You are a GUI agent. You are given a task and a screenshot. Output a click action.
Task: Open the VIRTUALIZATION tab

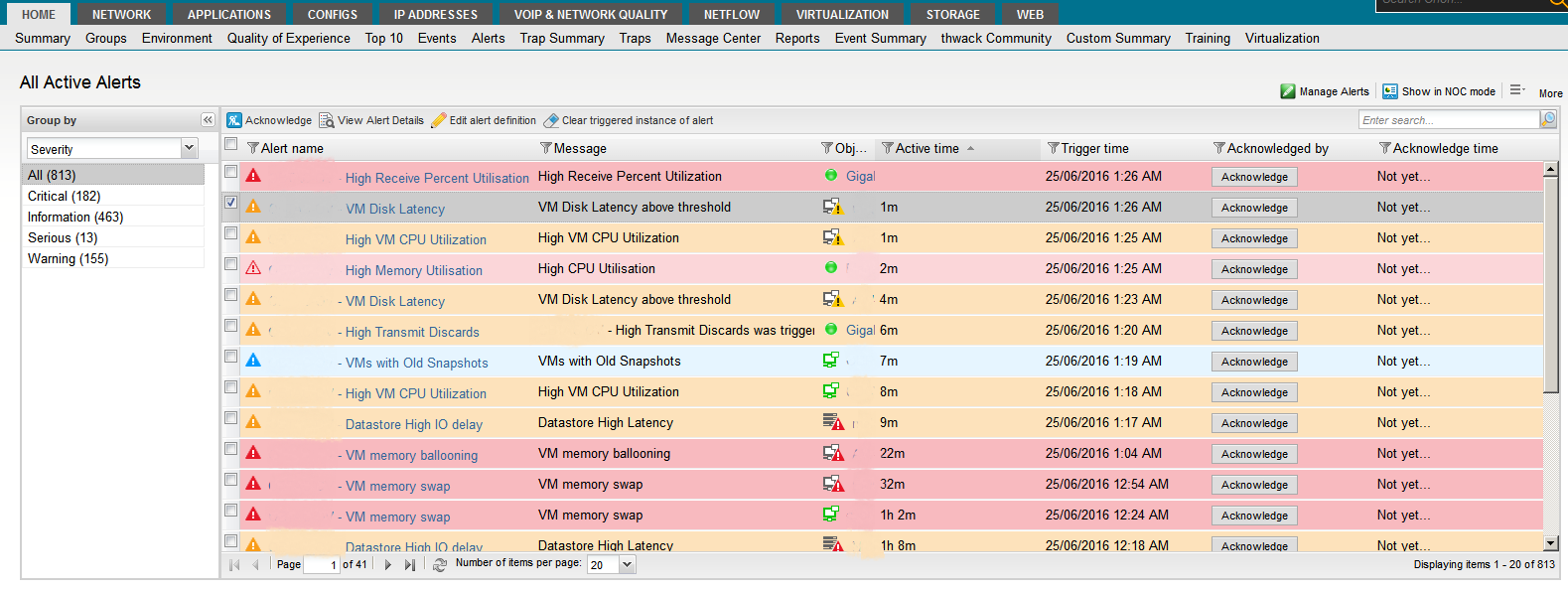click(842, 14)
